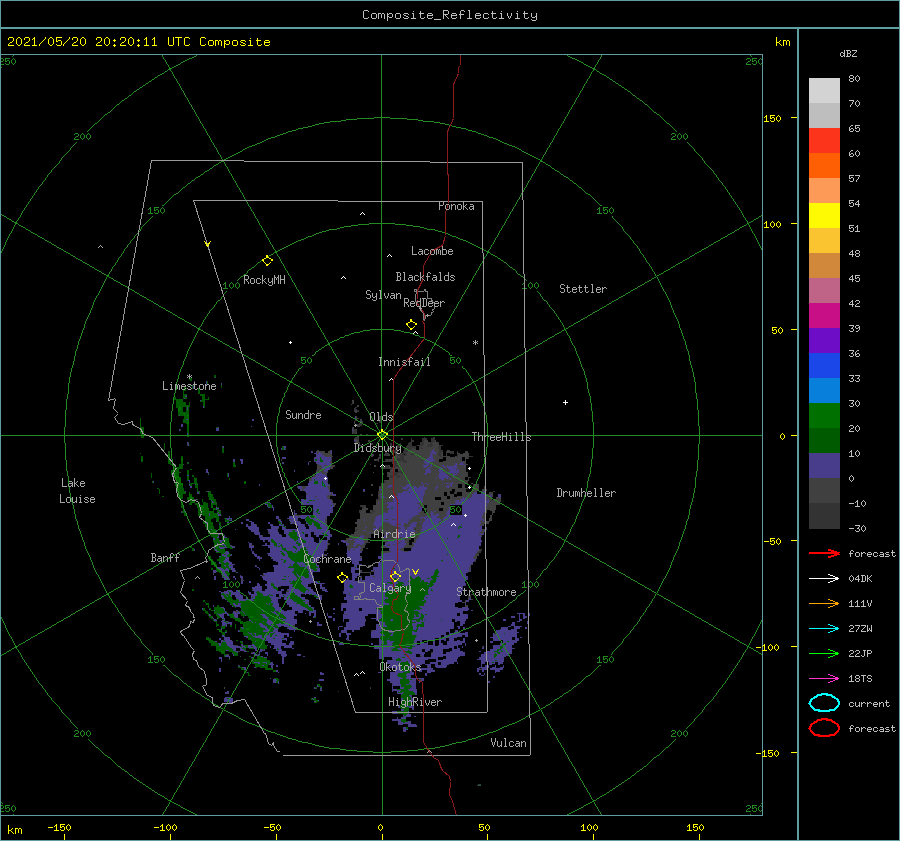Click the 18TS legend label
900x841 pixels.
tap(860, 679)
